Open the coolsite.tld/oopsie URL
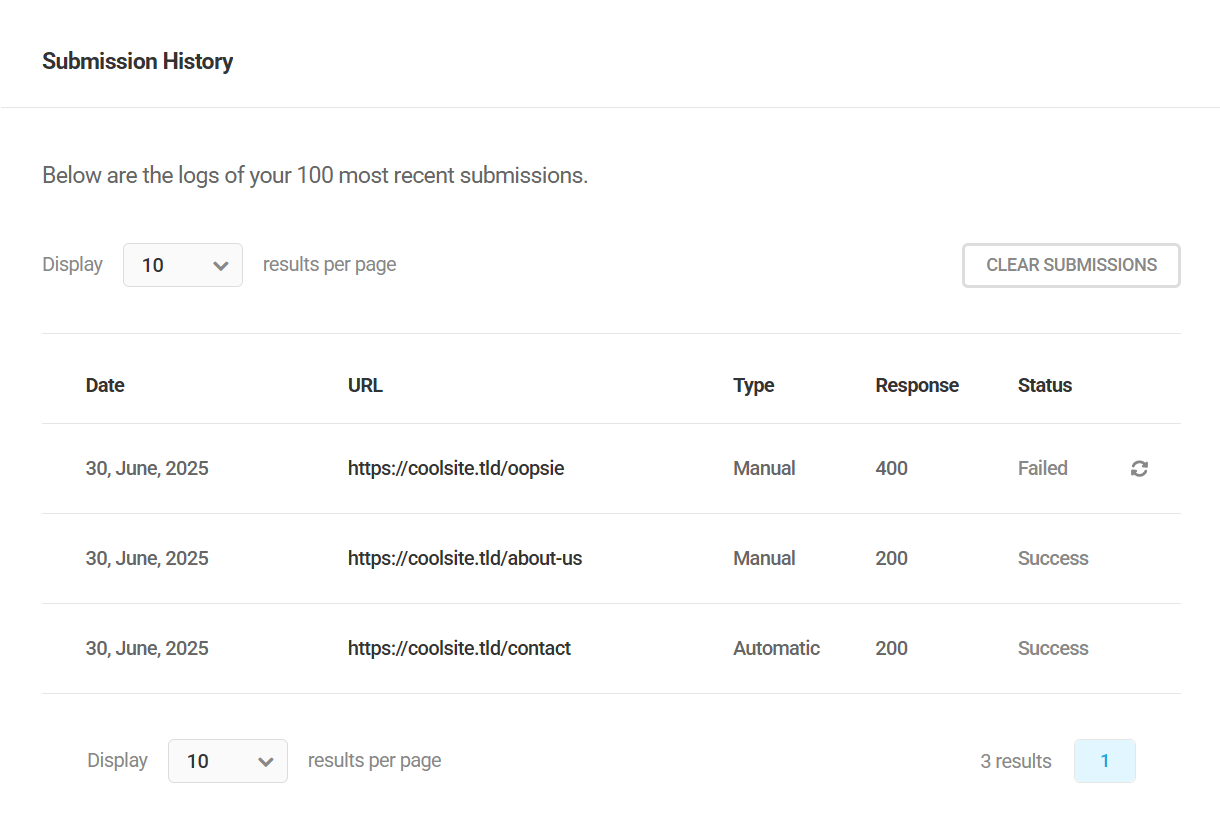This screenshot has width=1220, height=836. [x=456, y=468]
